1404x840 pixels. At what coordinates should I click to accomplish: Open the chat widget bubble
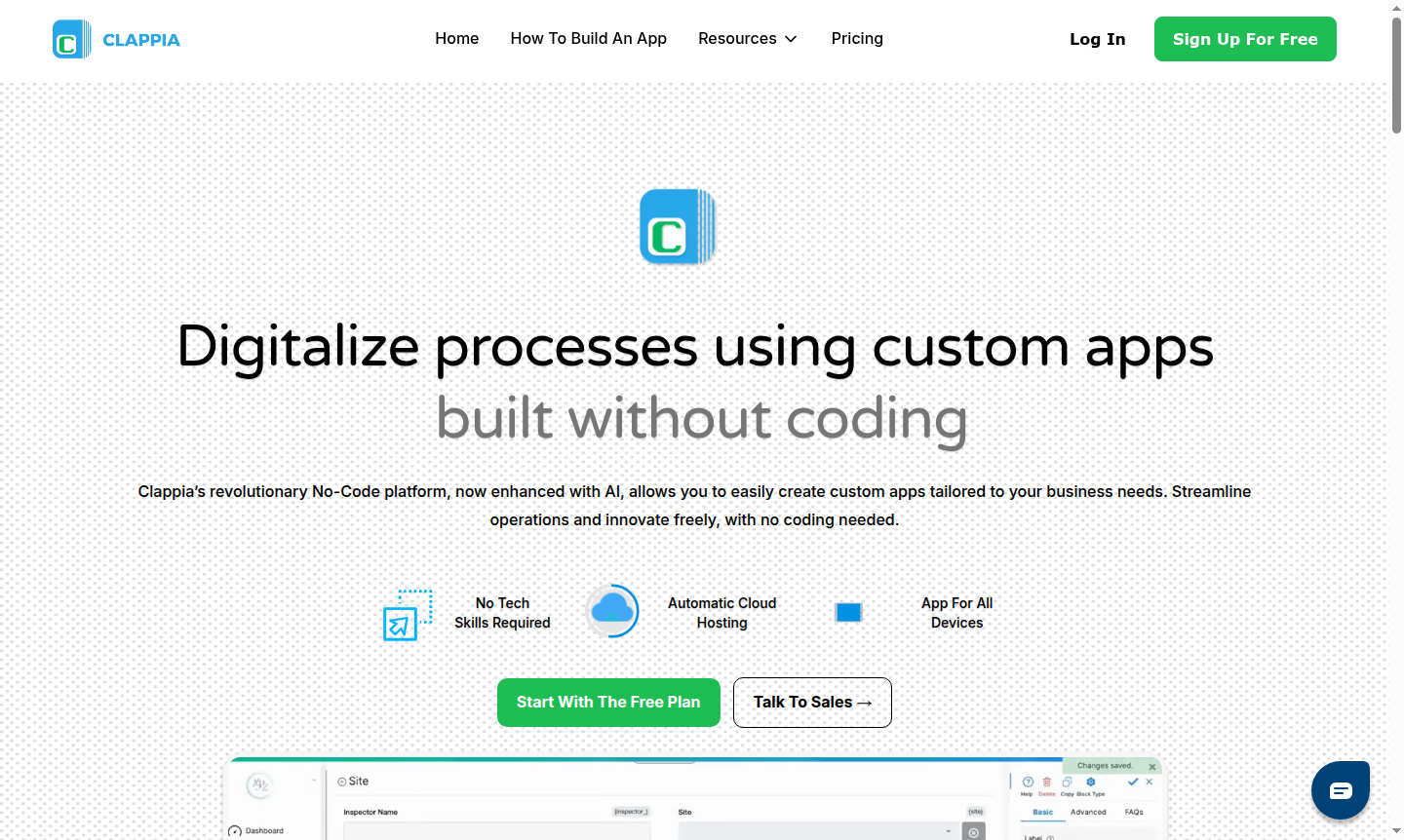1340,789
